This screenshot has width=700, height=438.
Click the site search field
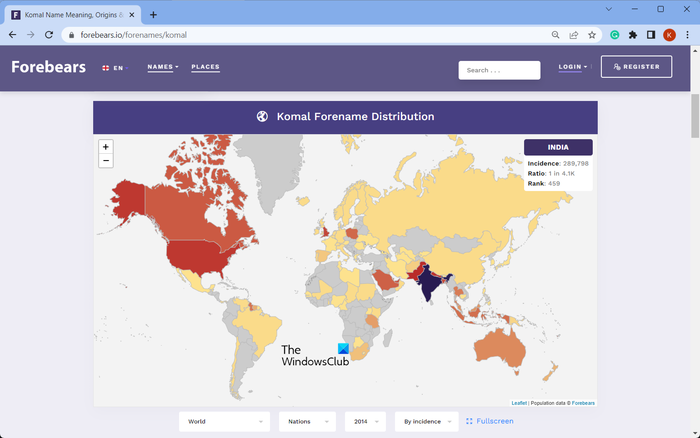click(499, 70)
